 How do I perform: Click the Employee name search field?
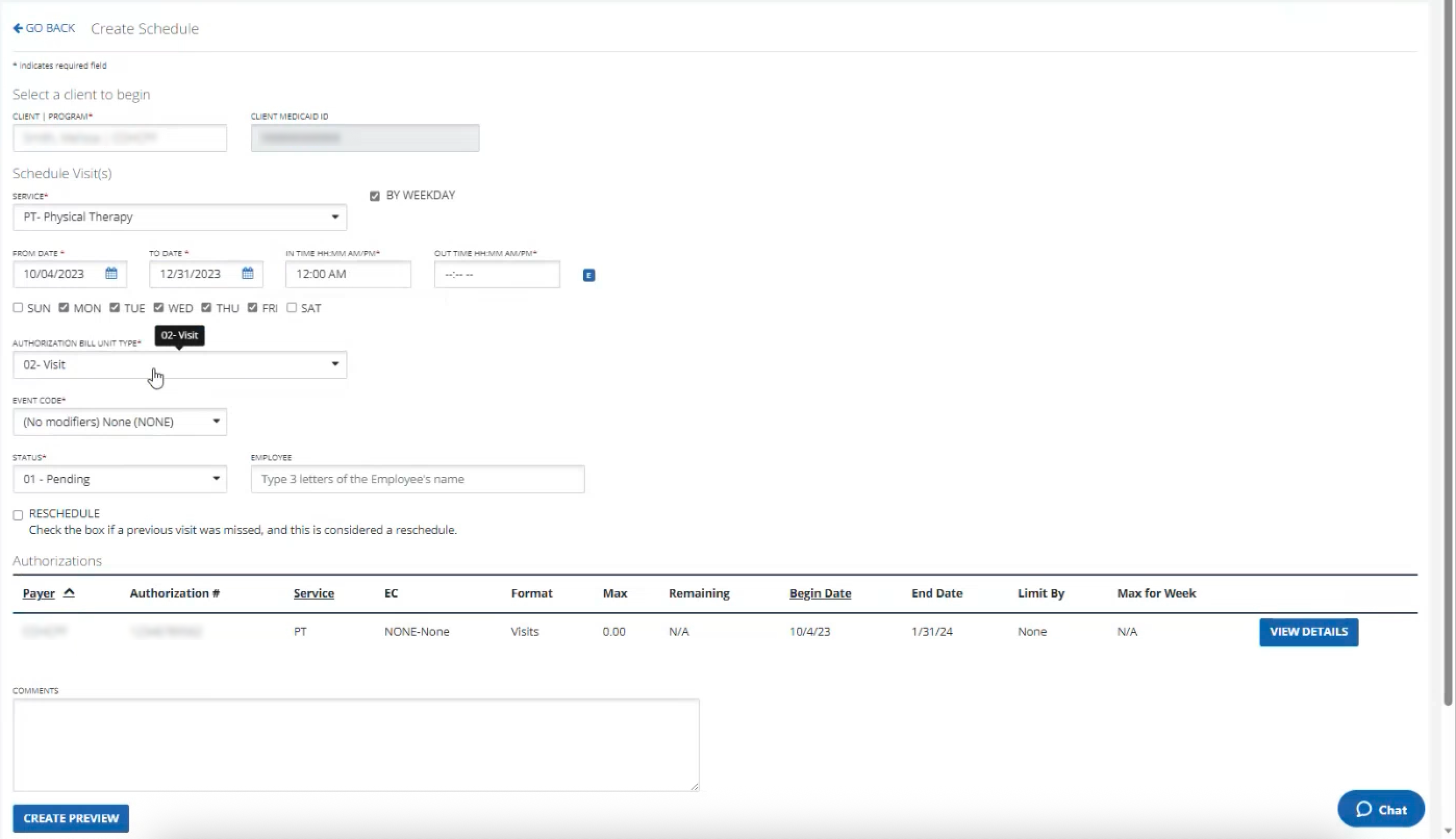tap(417, 479)
